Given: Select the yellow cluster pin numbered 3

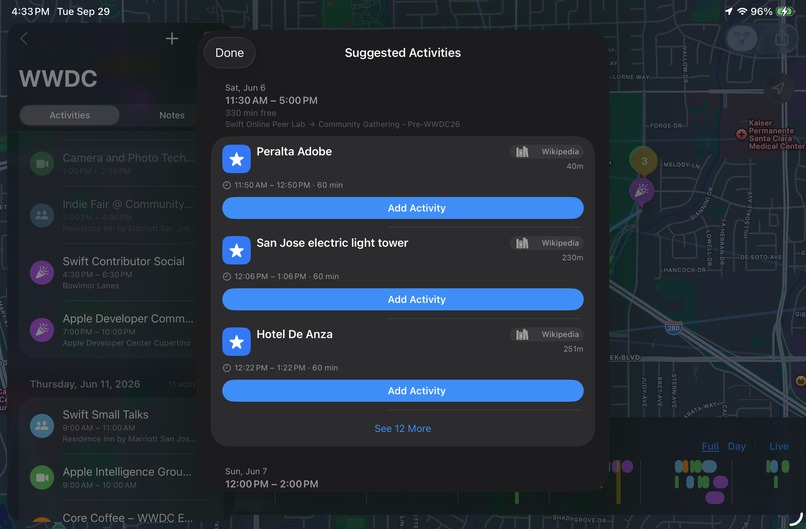Looking at the screenshot, I should coord(644,161).
